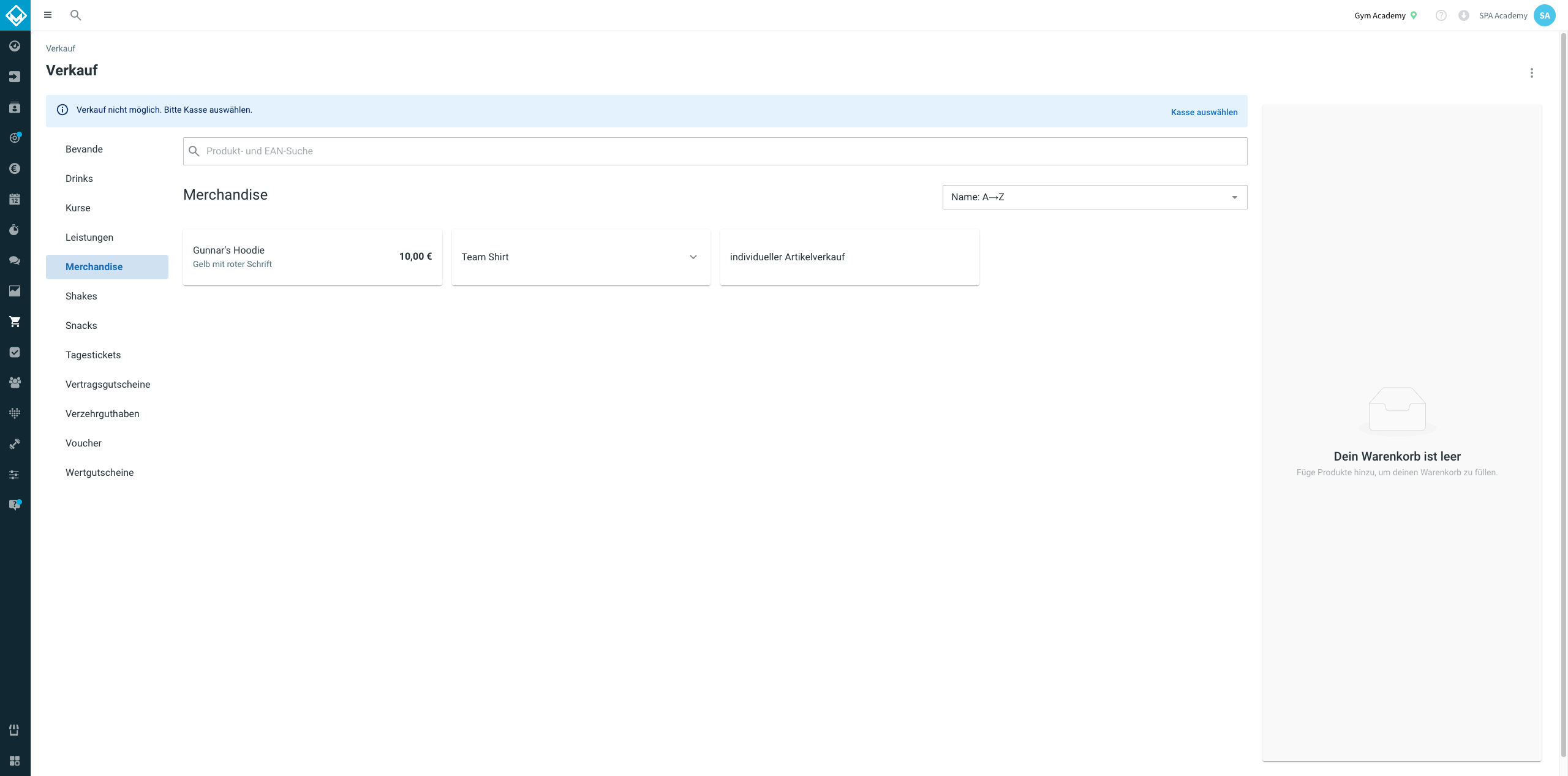Click the shopping cart sales icon
Viewport: 1568px width, 776px height.
pyautogui.click(x=15, y=322)
